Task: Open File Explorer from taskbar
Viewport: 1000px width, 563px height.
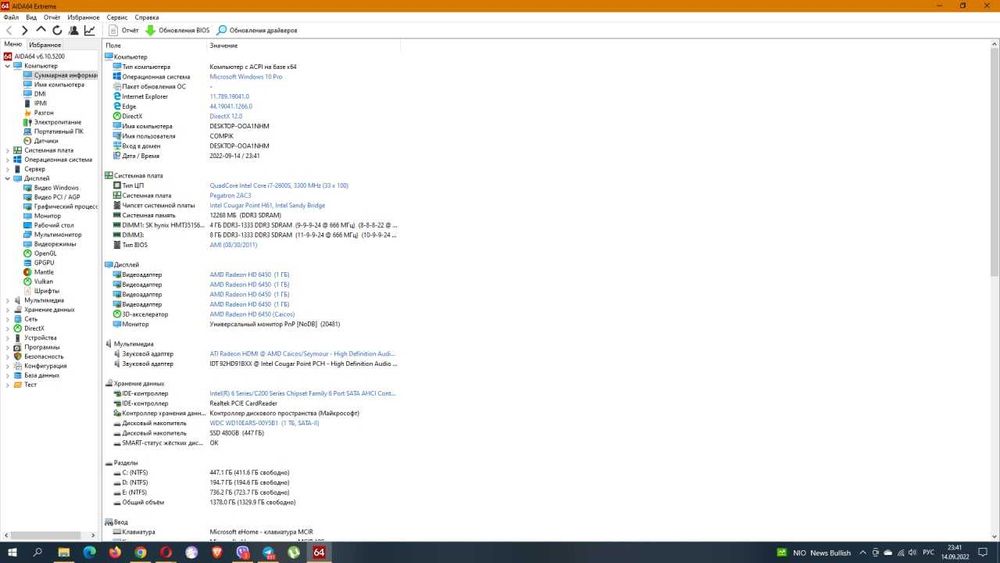Action: 64,552
